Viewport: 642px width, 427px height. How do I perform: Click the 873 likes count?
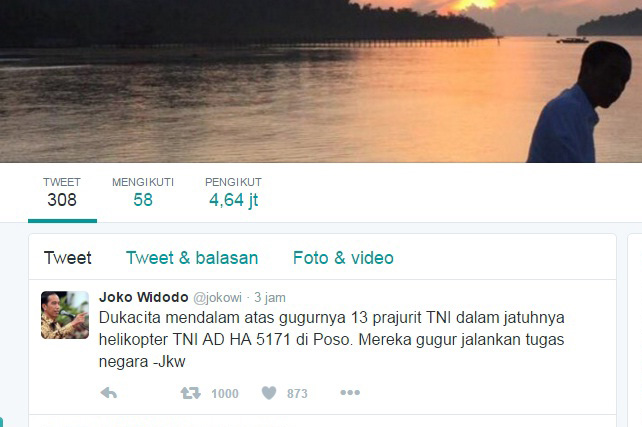click(297, 393)
